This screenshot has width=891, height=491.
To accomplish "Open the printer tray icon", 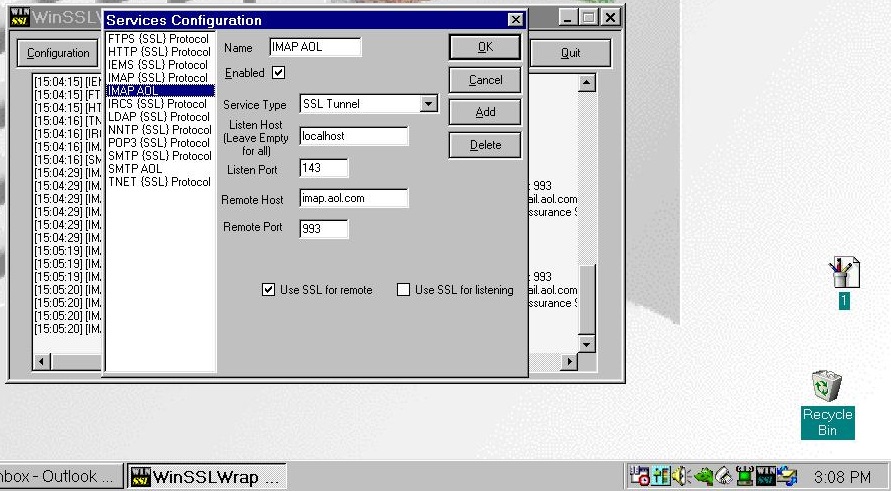I will [724, 476].
